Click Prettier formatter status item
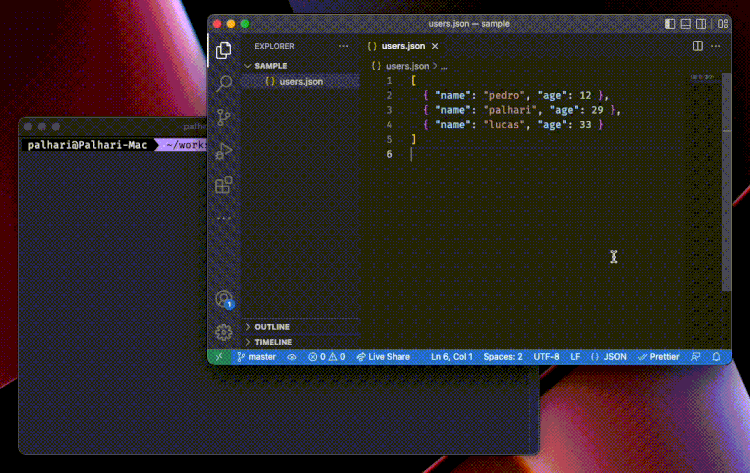The height and width of the screenshot is (473, 750). coord(659,357)
